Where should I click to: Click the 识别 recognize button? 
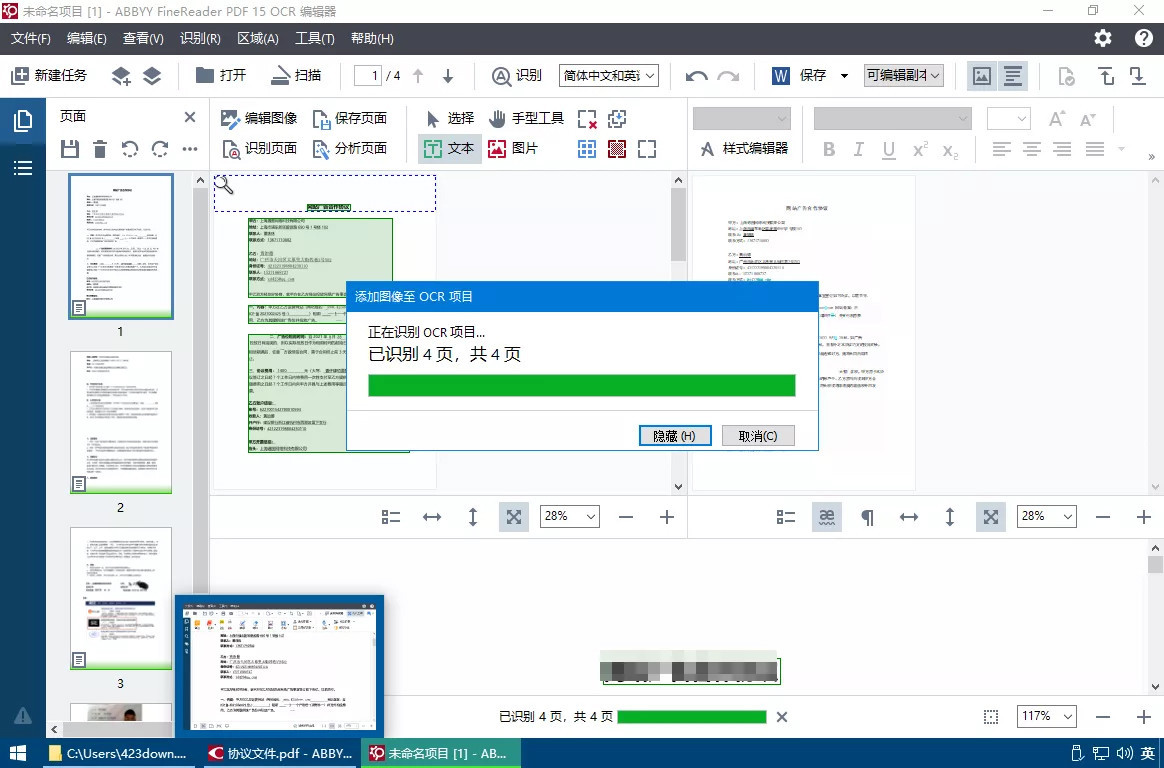[x=517, y=76]
